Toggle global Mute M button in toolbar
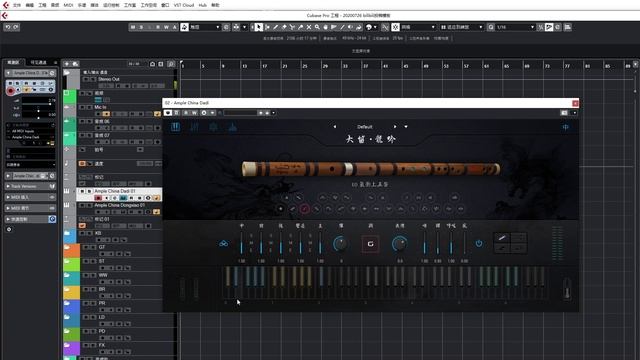 (133, 27)
